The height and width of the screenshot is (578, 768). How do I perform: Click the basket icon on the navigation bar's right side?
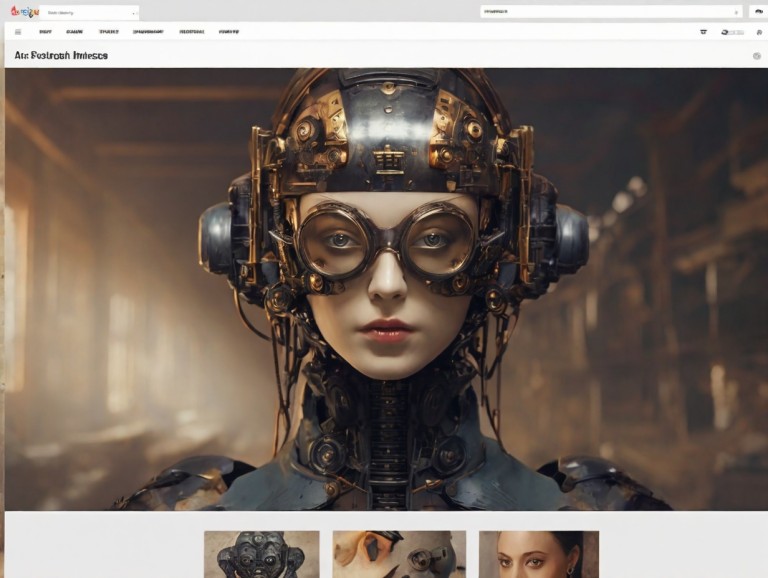703,32
